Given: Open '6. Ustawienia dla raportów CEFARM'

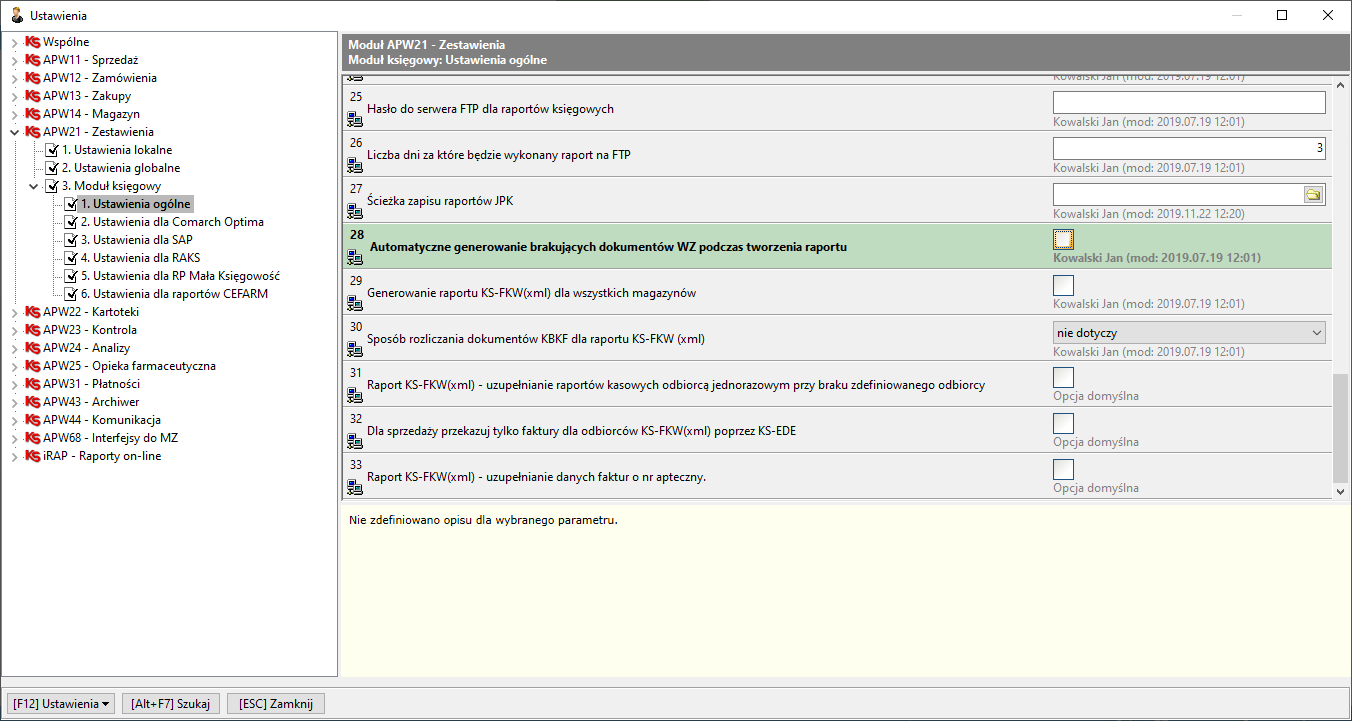Looking at the screenshot, I should [174, 294].
